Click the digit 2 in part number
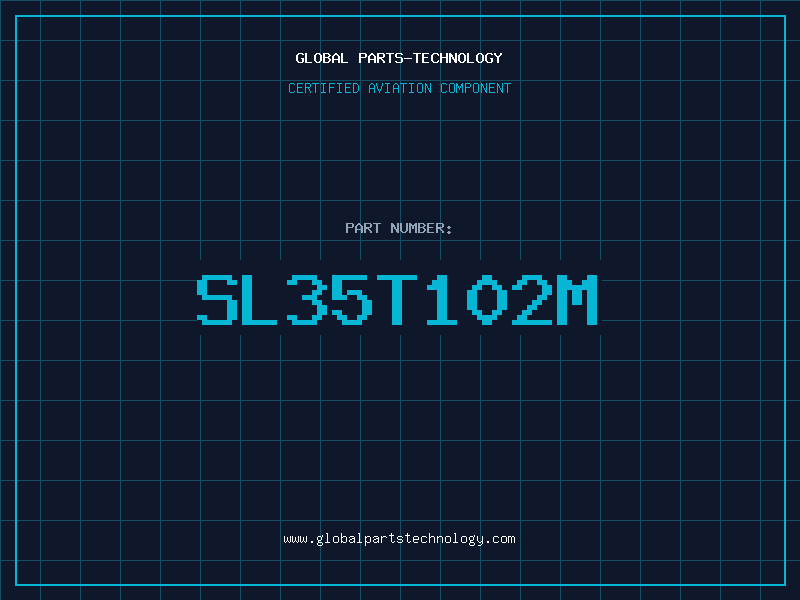The image size is (800, 600). click(532, 299)
